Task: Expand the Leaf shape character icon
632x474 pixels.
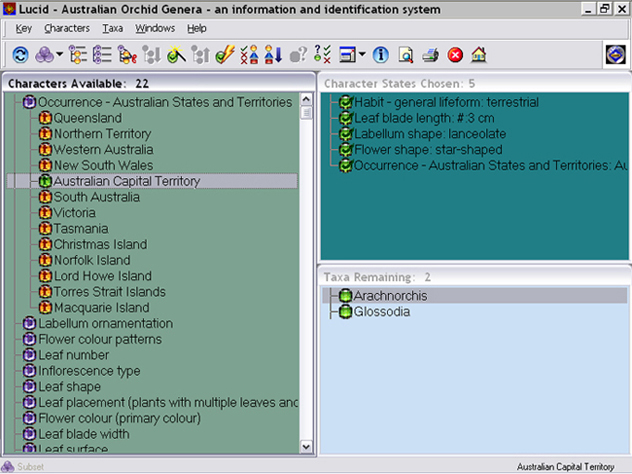Action: click(x=29, y=387)
